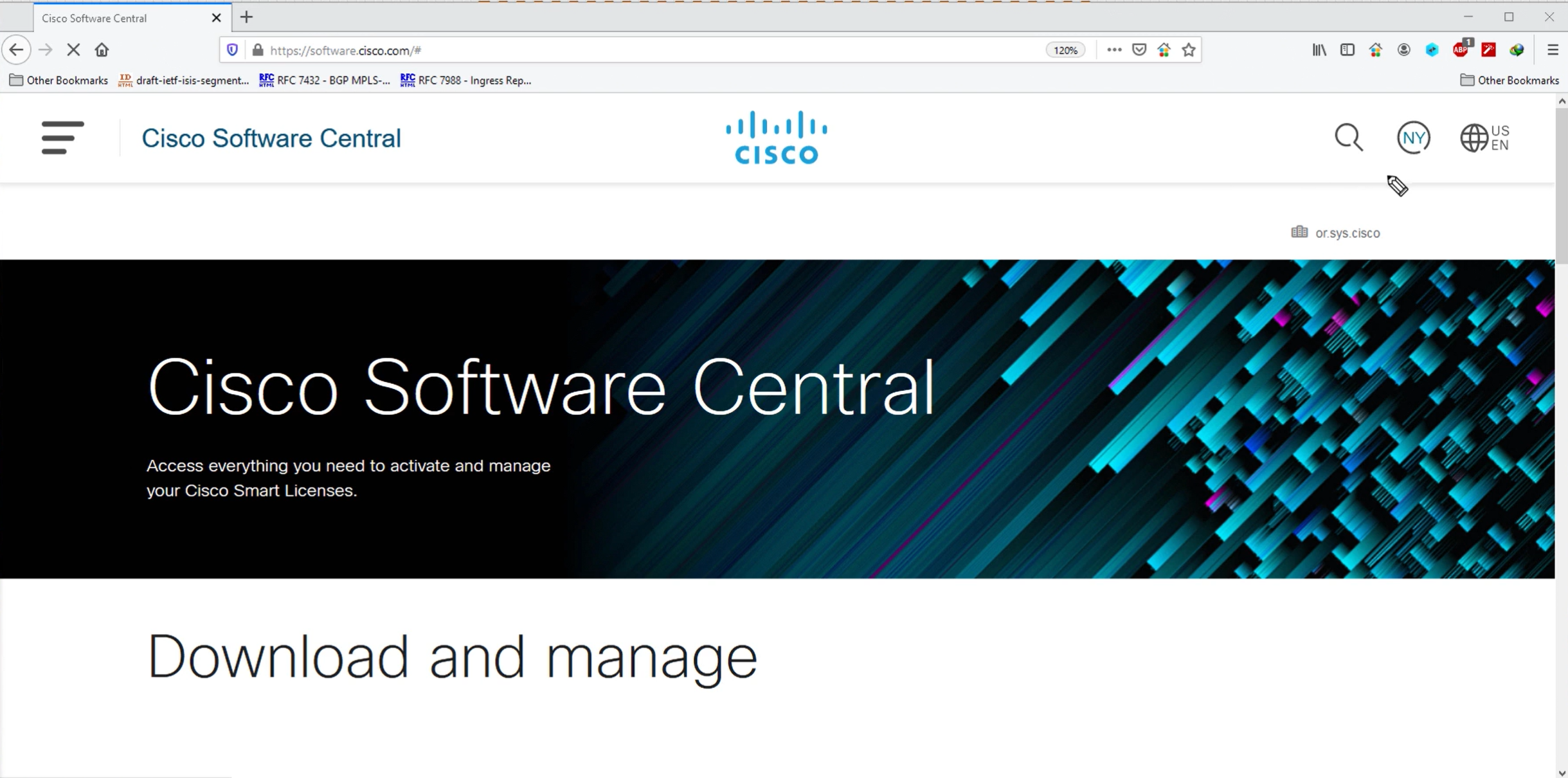
Task: Open the hamburger navigation menu
Action: (x=62, y=138)
